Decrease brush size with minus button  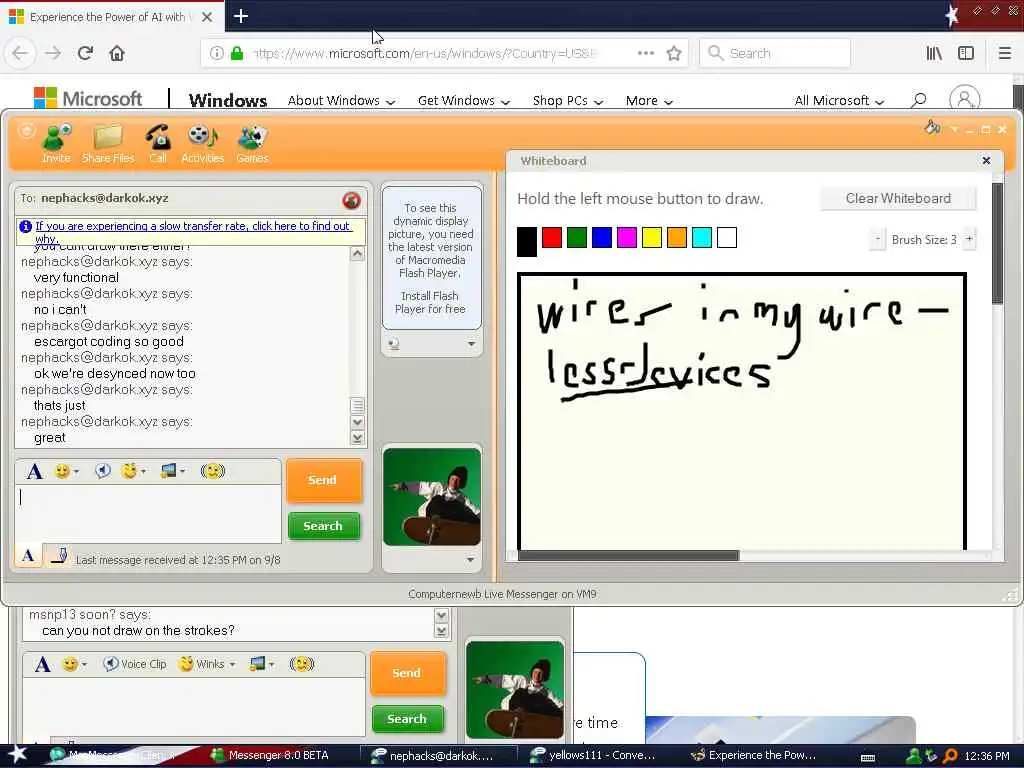878,239
